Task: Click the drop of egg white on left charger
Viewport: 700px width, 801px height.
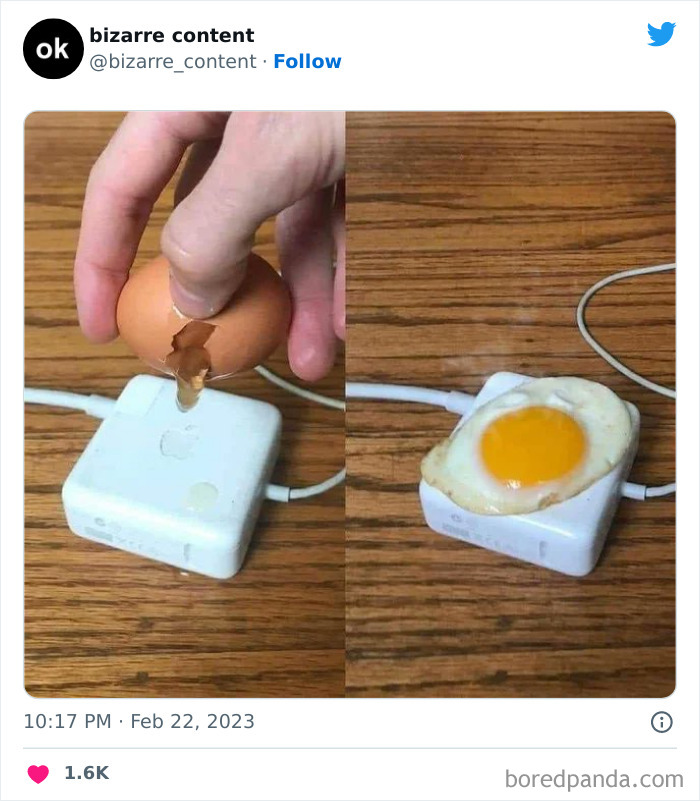Action: (x=202, y=495)
